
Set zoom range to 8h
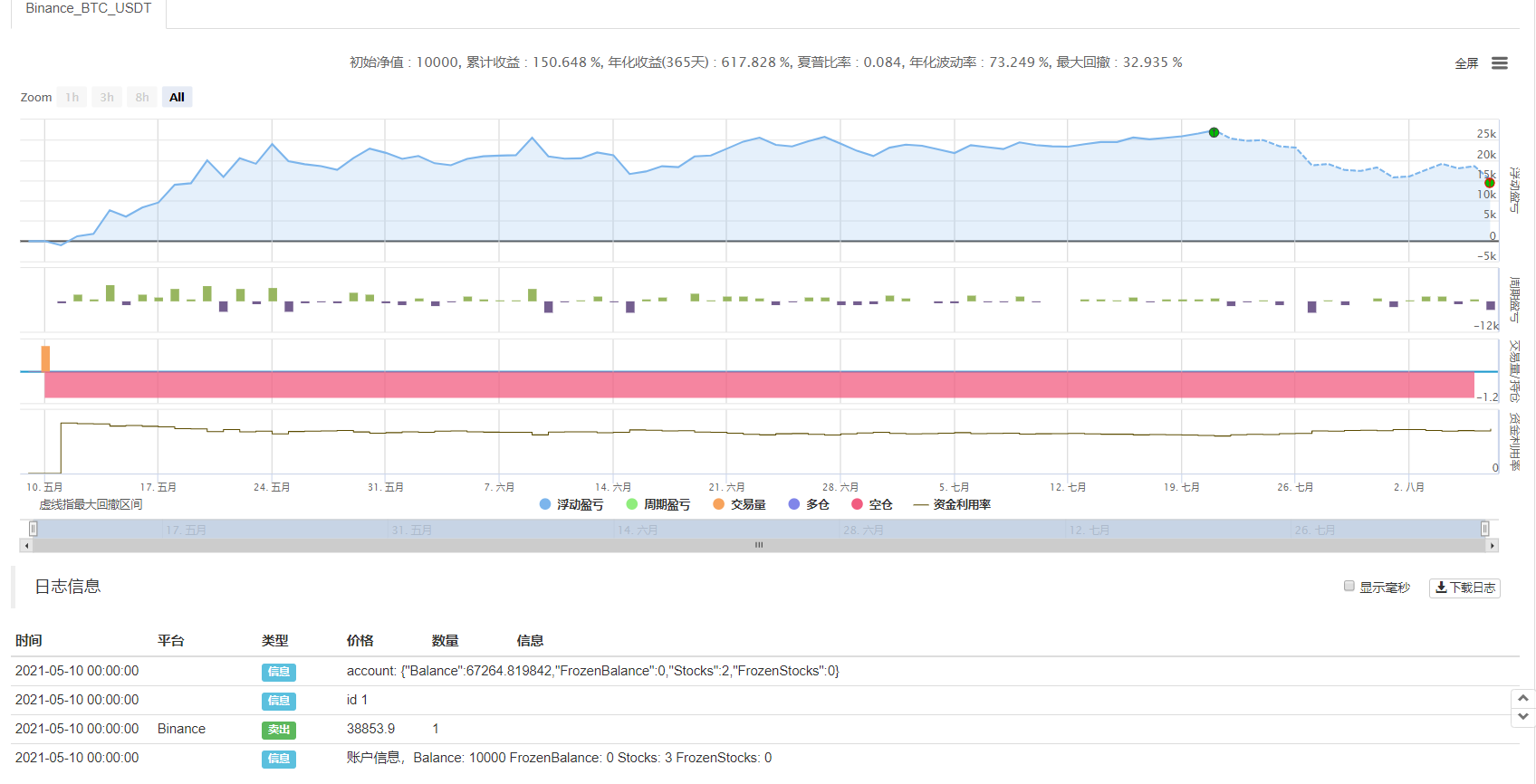coord(142,97)
